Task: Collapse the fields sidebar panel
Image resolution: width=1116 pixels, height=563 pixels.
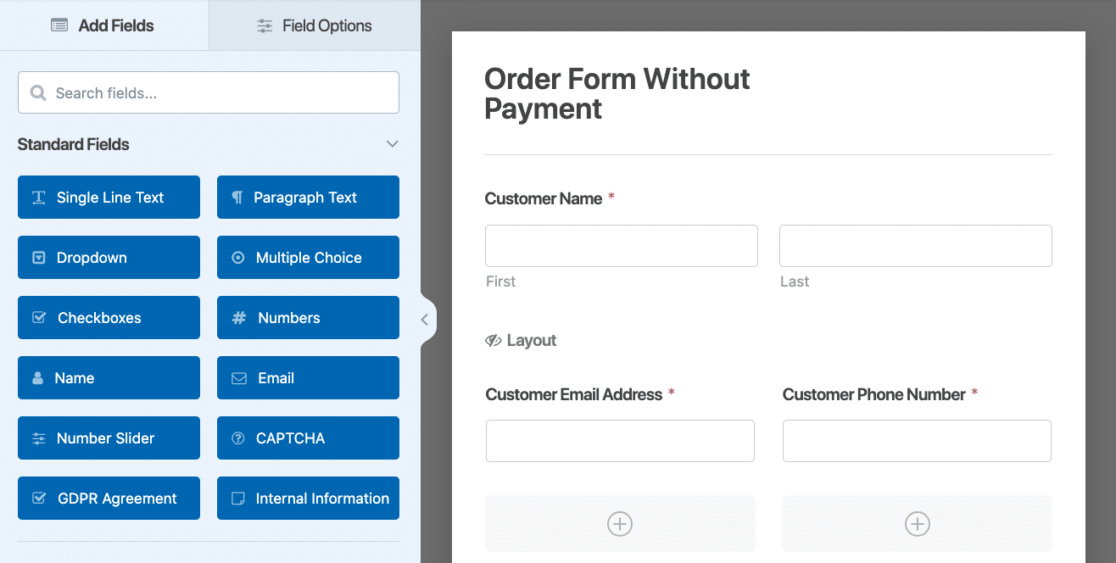Action: 425,320
